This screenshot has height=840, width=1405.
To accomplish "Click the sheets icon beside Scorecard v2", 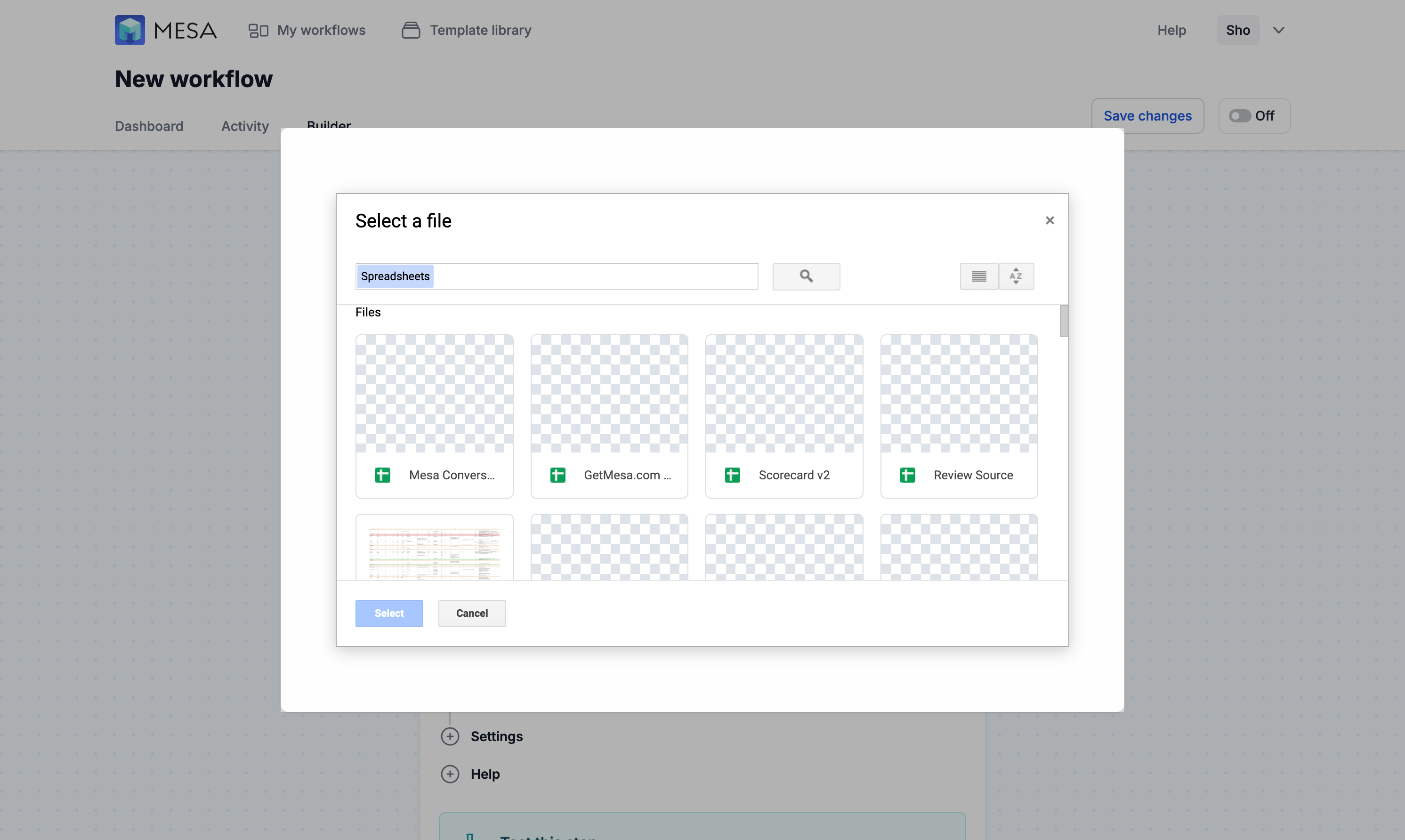I will click(x=732, y=475).
